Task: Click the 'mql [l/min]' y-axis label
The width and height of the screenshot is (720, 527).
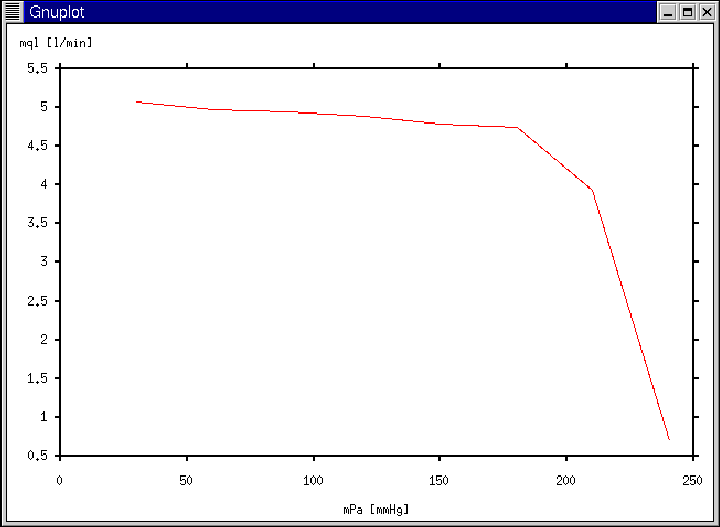Action: (x=56, y=43)
